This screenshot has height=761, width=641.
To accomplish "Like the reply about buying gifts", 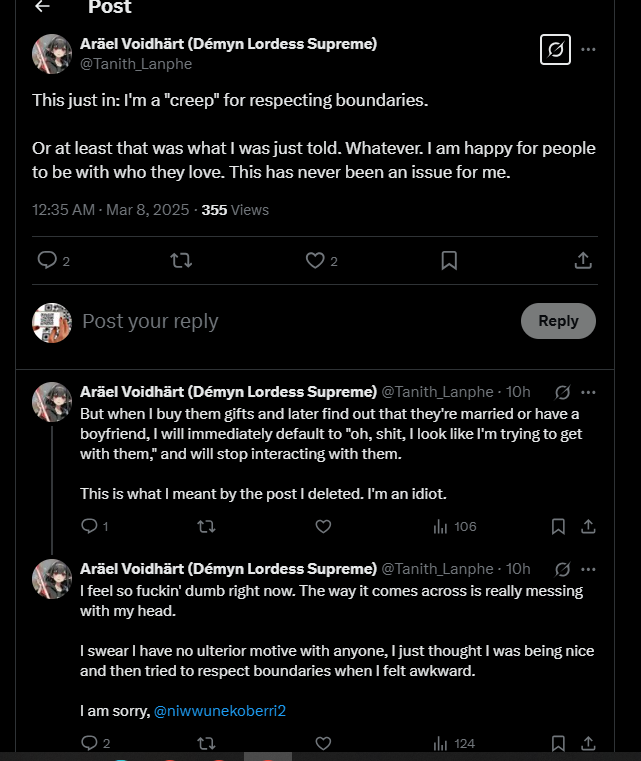I will tap(323, 527).
